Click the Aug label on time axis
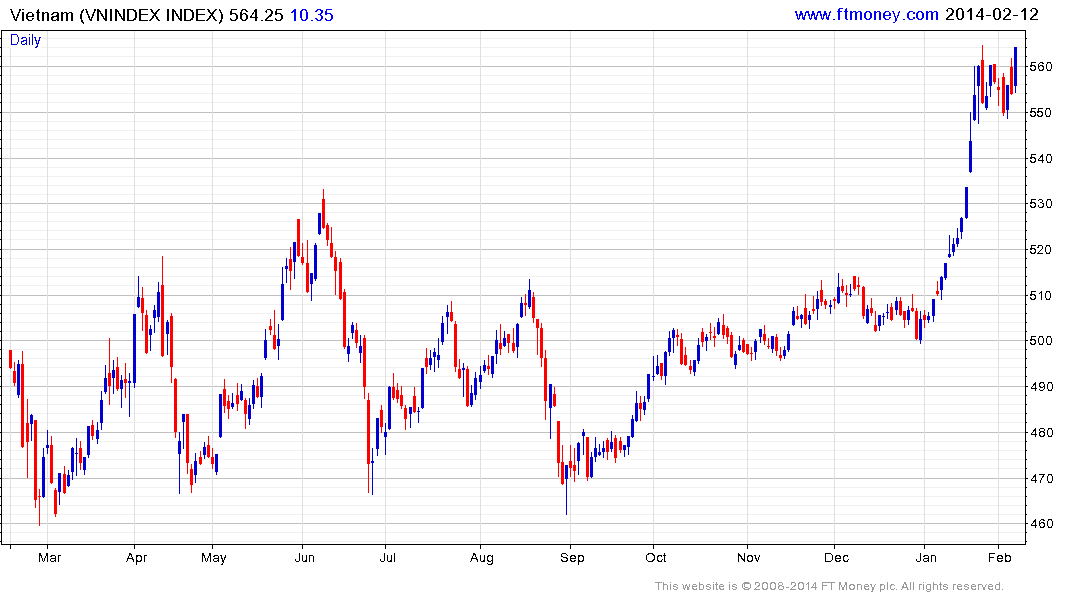The height and width of the screenshot is (600, 1075). pyautogui.click(x=481, y=558)
